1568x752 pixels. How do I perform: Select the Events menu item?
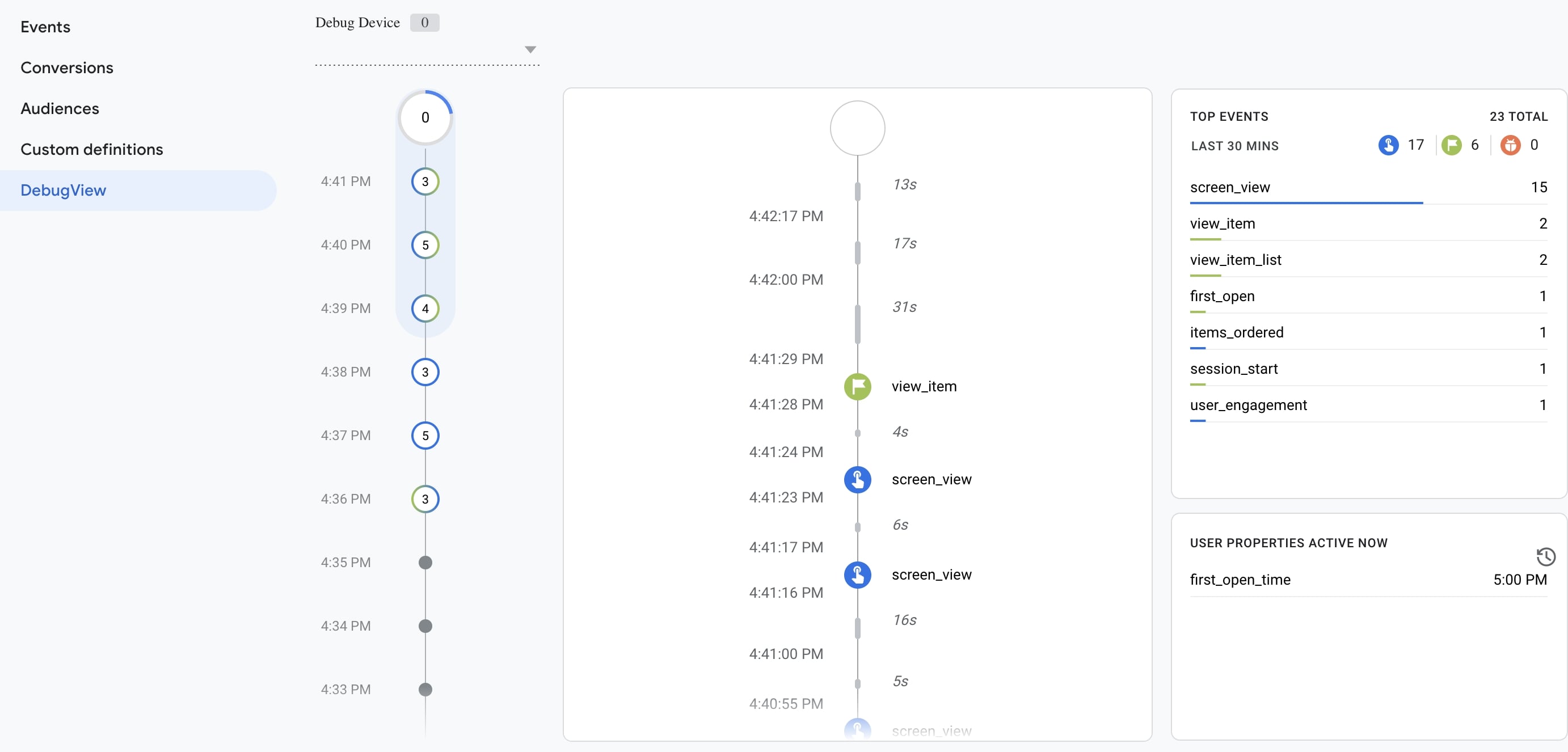tap(45, 25)
